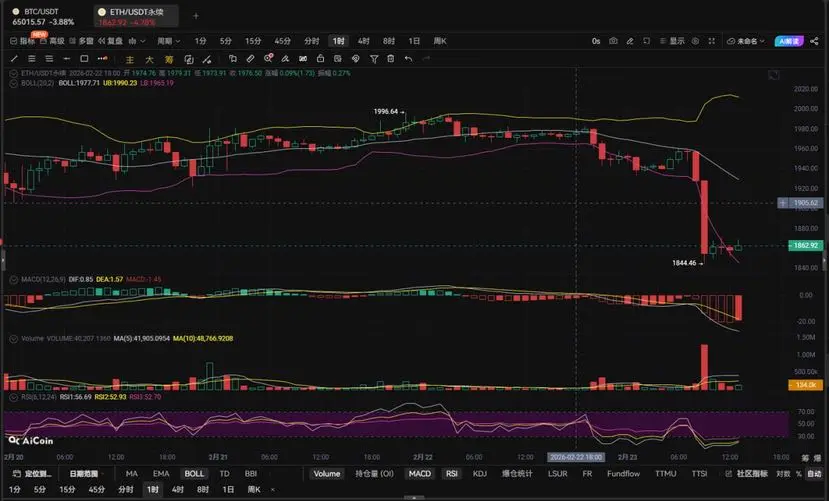Add a new symbol tab with plus
Viewport: 829px width, 501px height.
pos(196,16)
